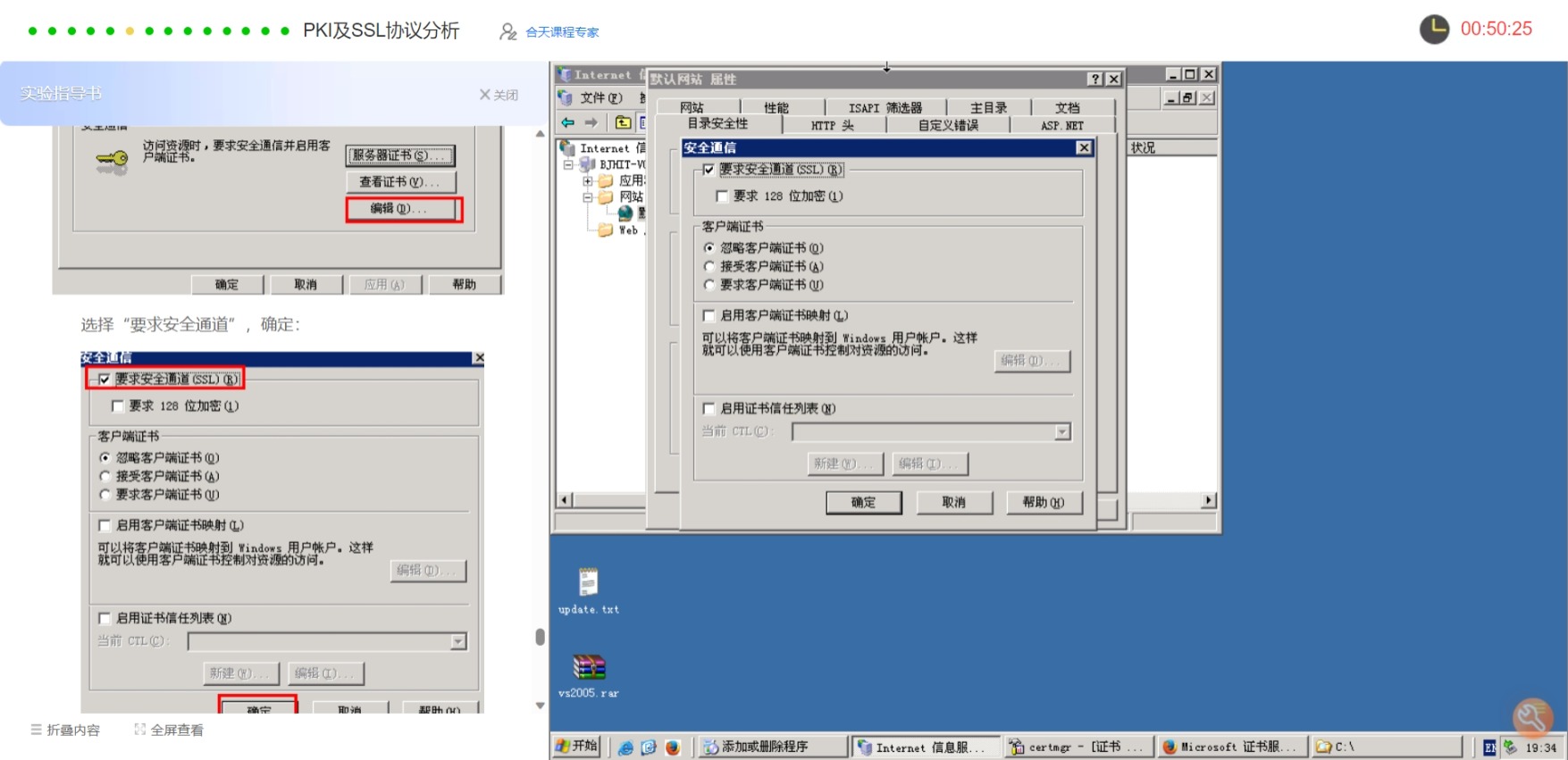
Task: Switch to the 网站 tab in properties
Action: (692, 107)
